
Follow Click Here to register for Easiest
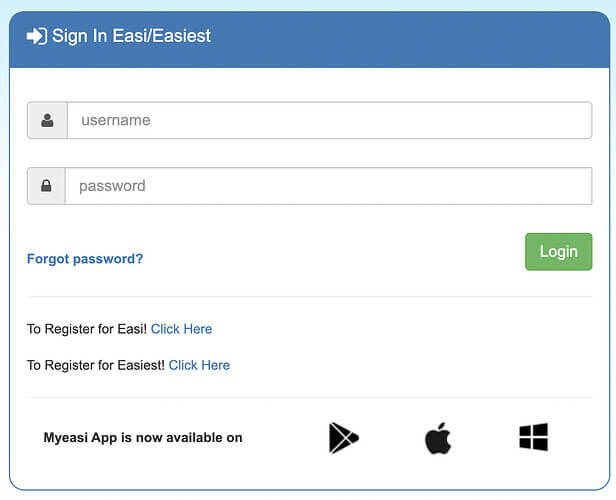[x=199, y=365]
